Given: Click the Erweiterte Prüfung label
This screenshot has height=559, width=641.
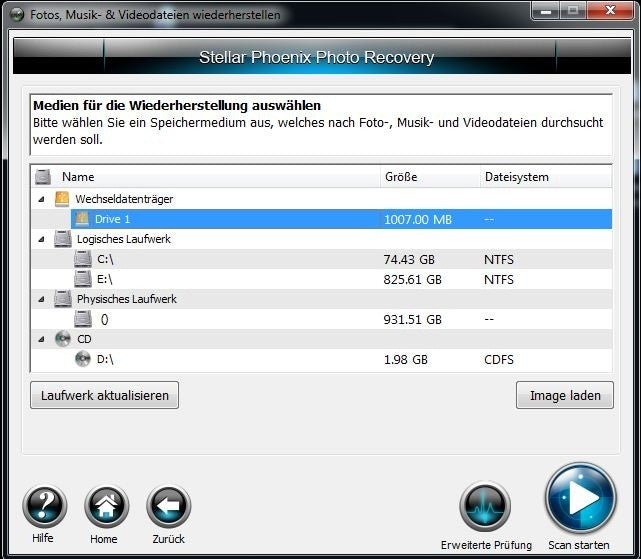Looking at the screenshot, I should point(486,545).
